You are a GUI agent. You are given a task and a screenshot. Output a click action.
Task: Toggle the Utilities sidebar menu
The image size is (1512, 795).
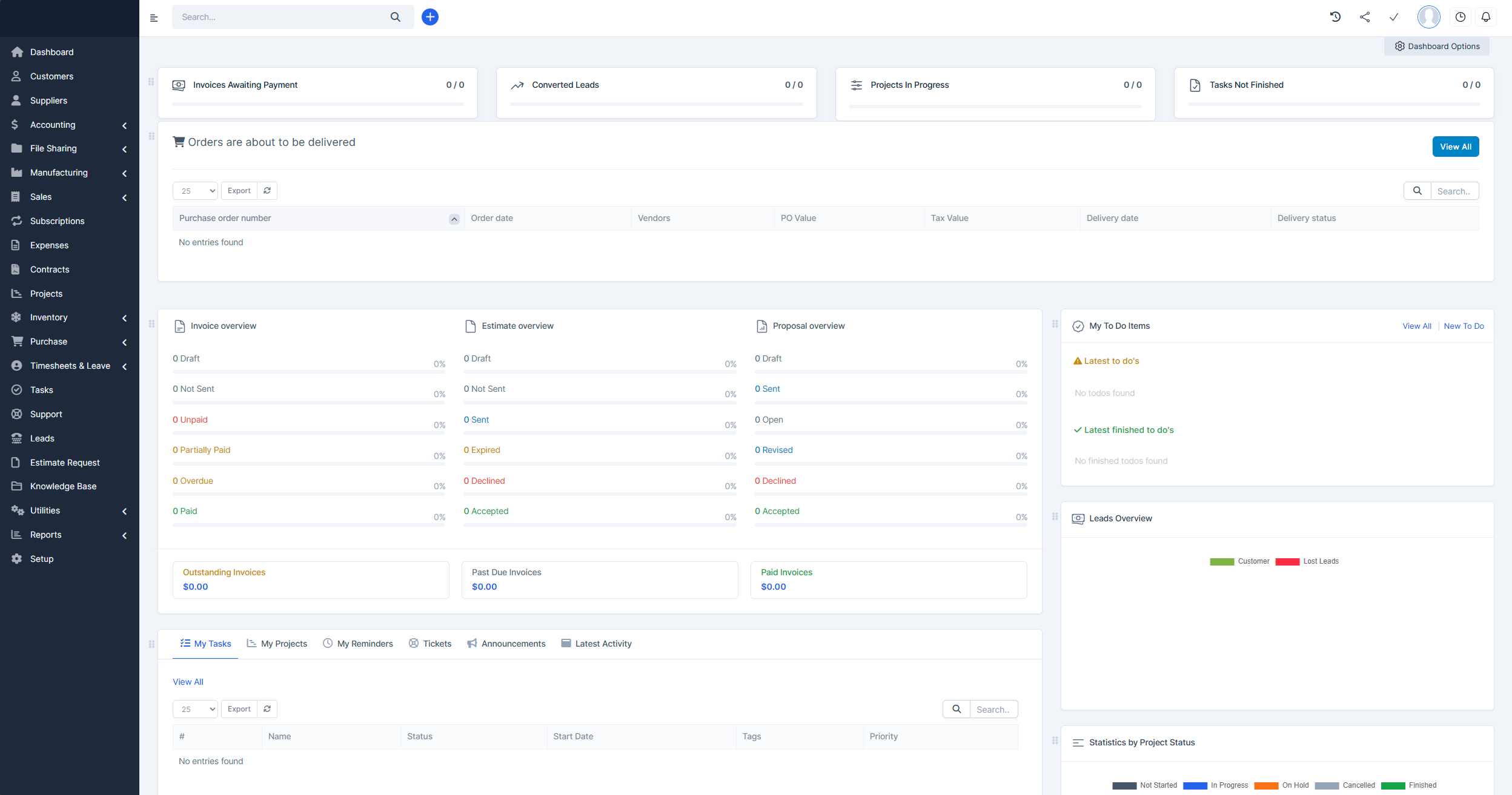pyautogui.click(x=69, y=510)
